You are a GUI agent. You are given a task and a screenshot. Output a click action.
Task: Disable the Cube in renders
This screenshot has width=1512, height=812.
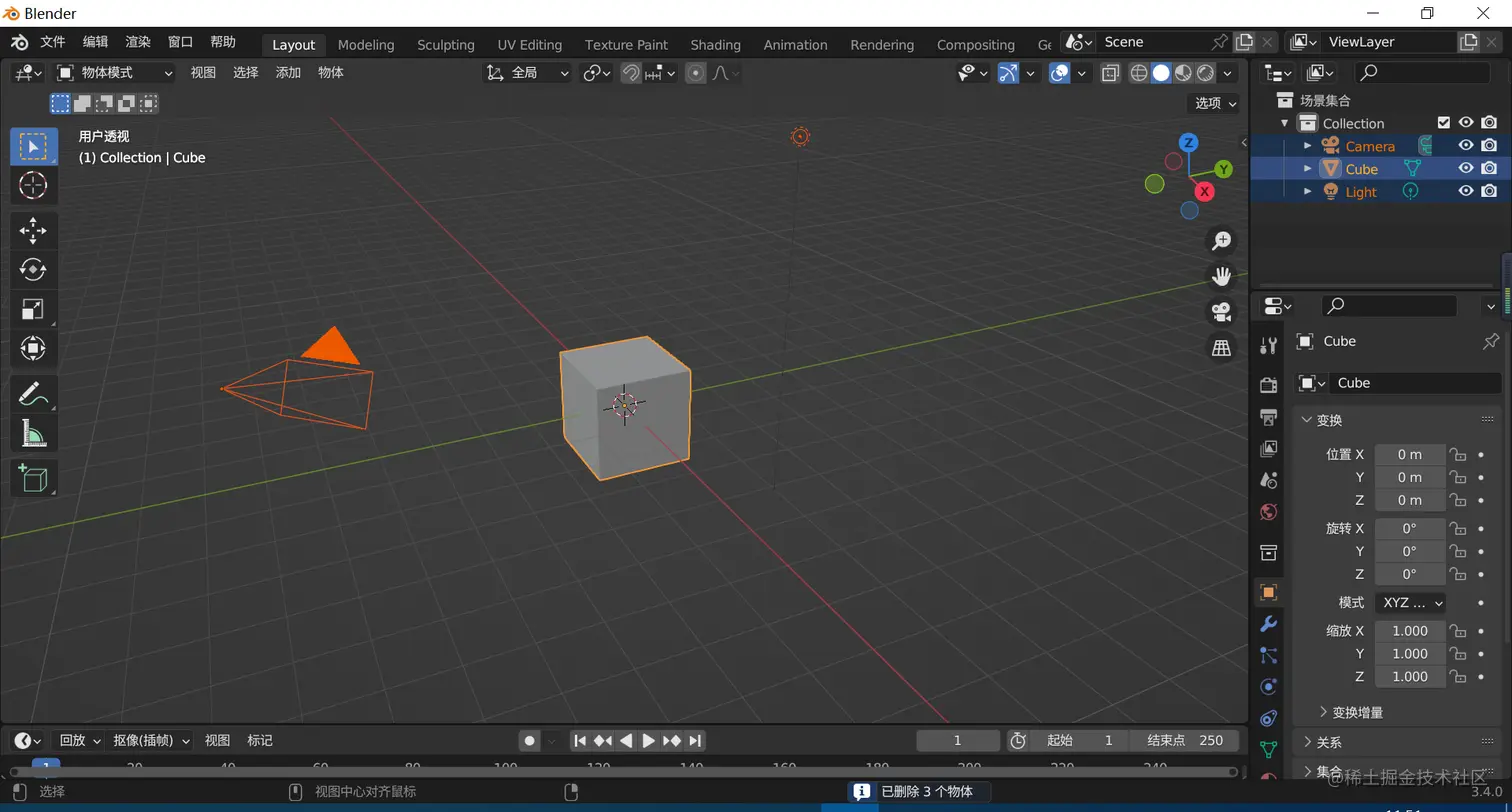pos(1489,169)
